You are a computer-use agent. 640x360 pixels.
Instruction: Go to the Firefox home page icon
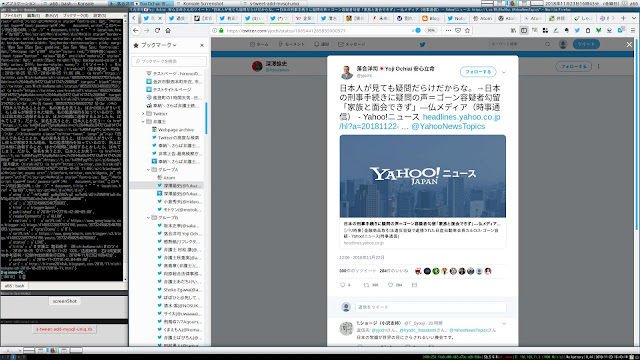[168, 31]
